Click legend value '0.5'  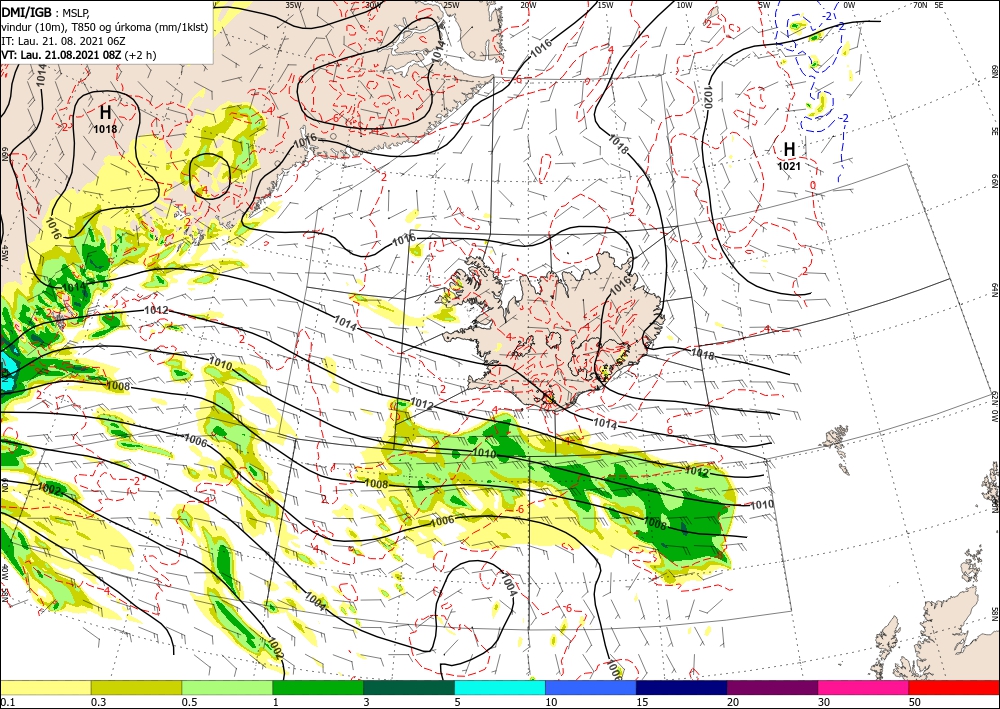tap(189, 703)
